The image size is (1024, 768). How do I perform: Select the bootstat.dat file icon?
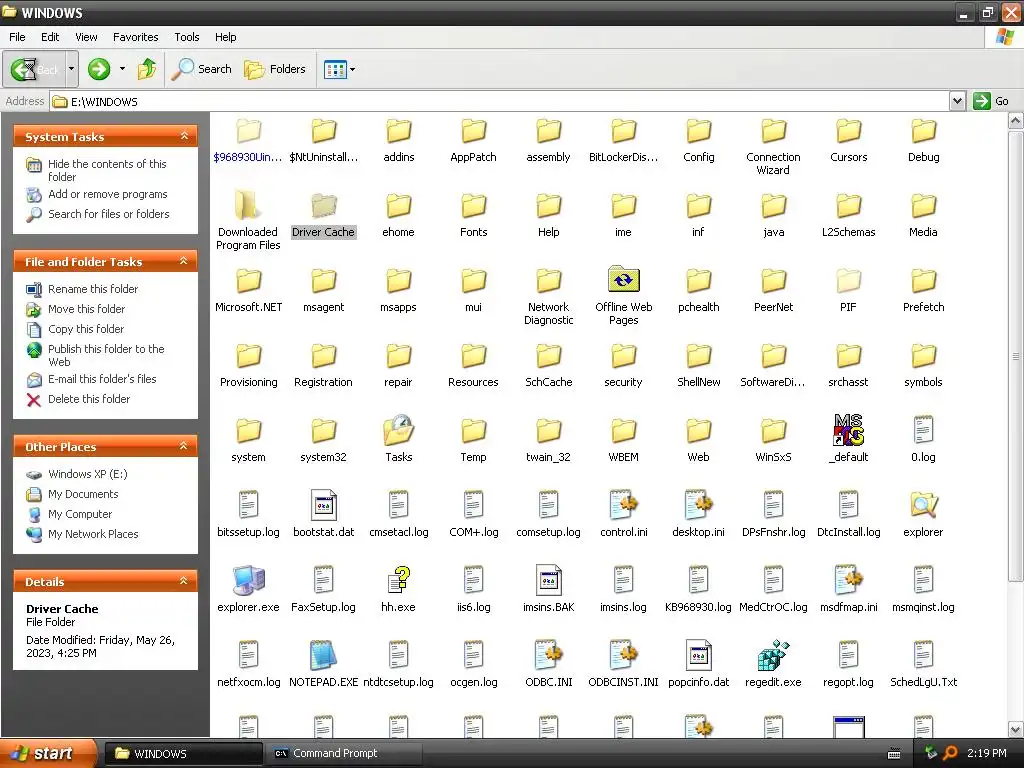(323, 505)
